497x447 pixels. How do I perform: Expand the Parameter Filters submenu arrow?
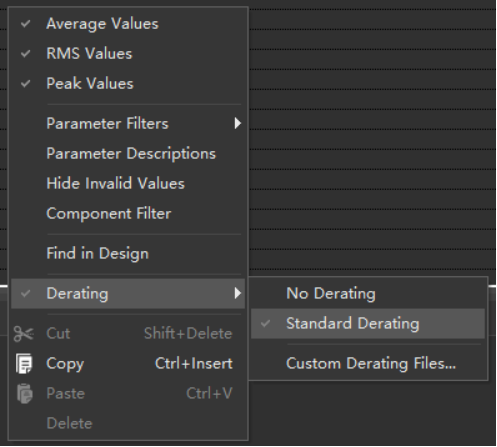pyautogui.click(x=237, y=123)
